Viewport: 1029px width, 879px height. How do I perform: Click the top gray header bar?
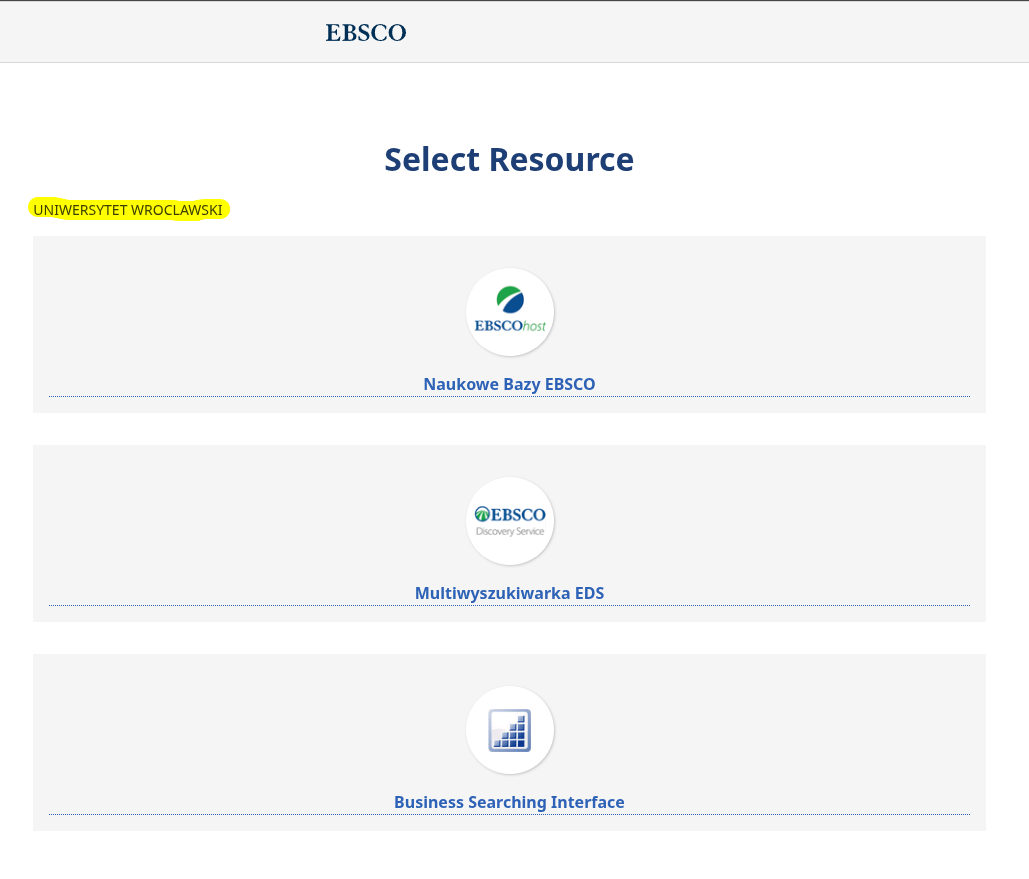coord(700,33)
